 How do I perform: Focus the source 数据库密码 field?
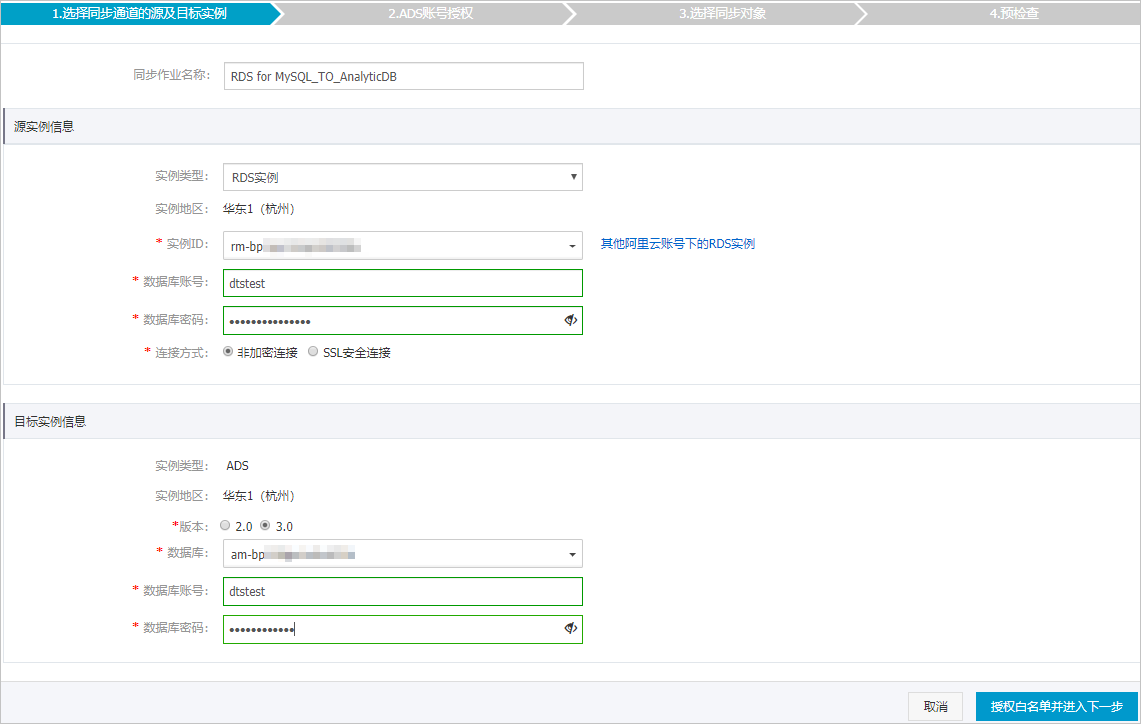[402, 320]
